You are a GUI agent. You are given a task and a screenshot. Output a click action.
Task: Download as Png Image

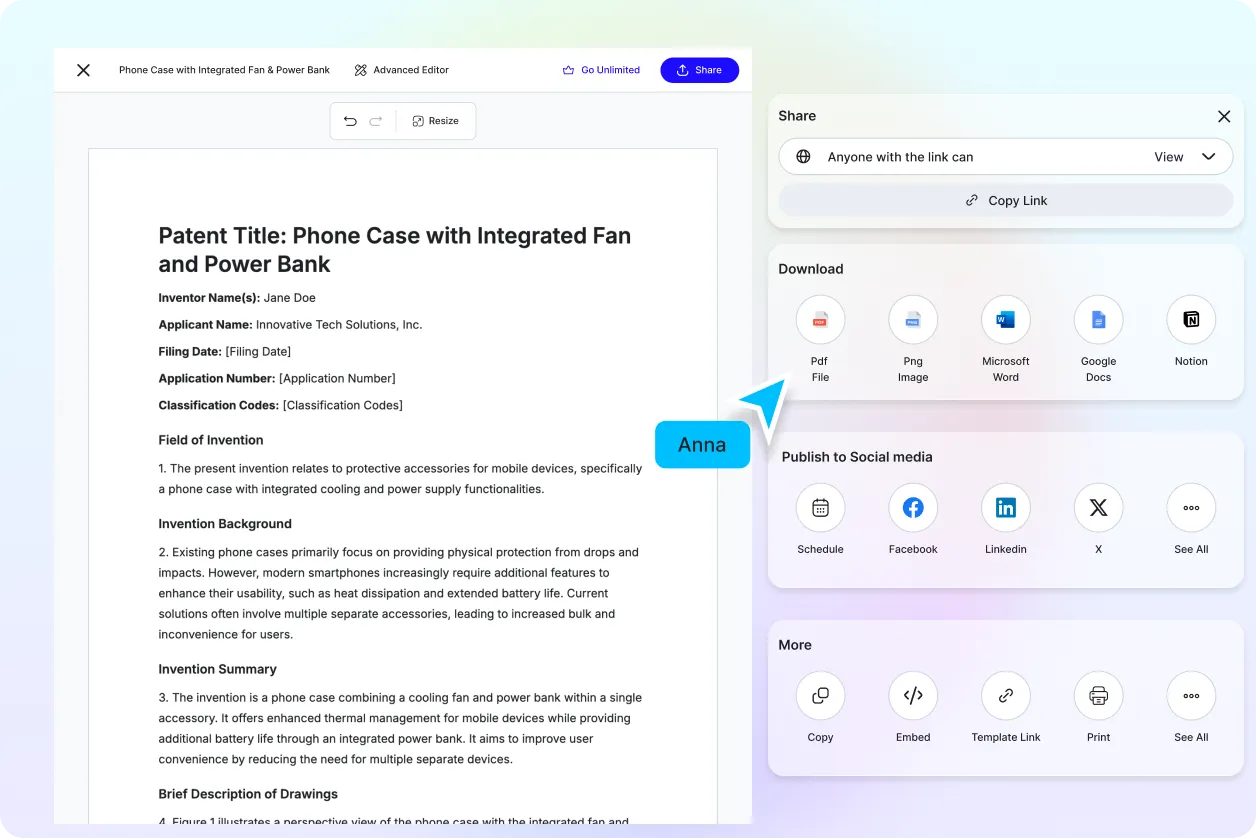tap(913, 320)
